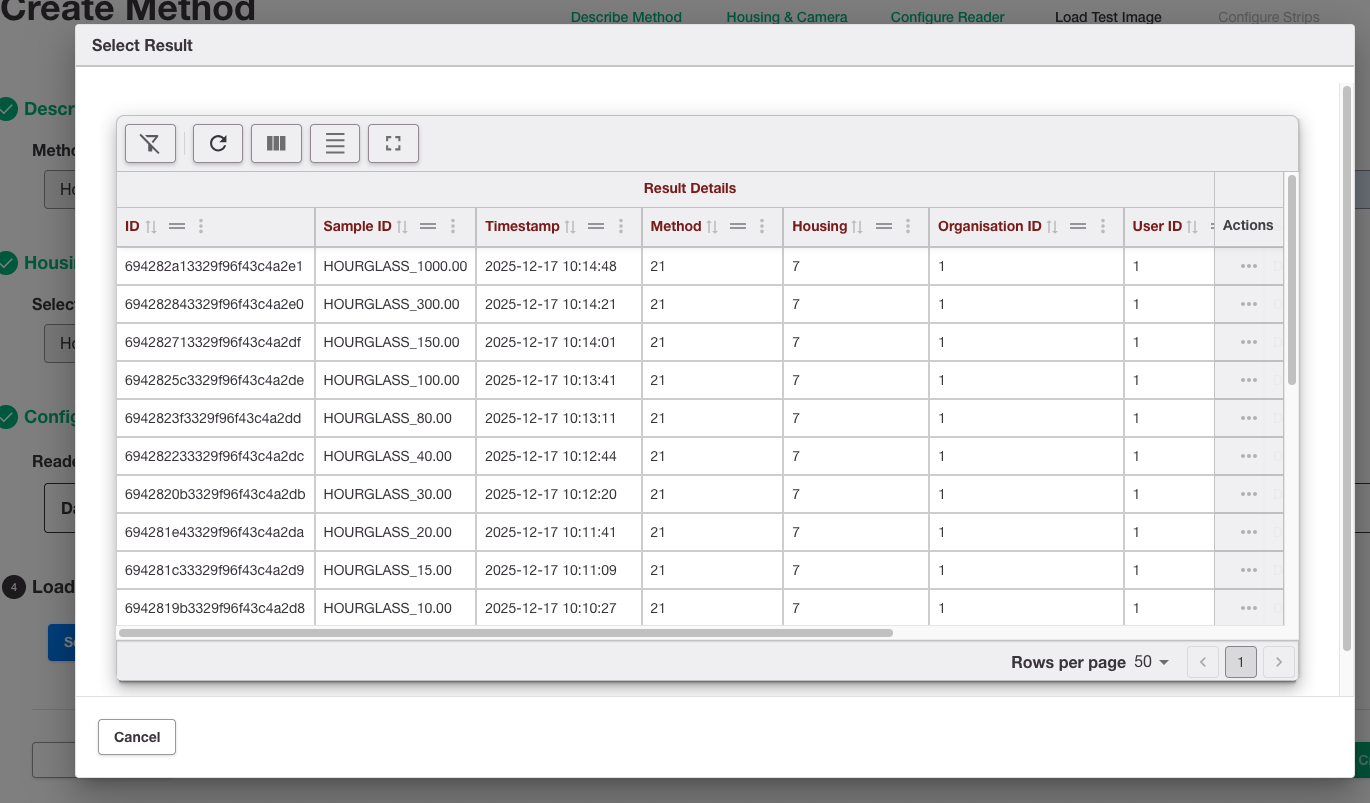Go to previous results page
Image resolution: width=1370 pixels, height=803 pixels.
[1203, 662]
